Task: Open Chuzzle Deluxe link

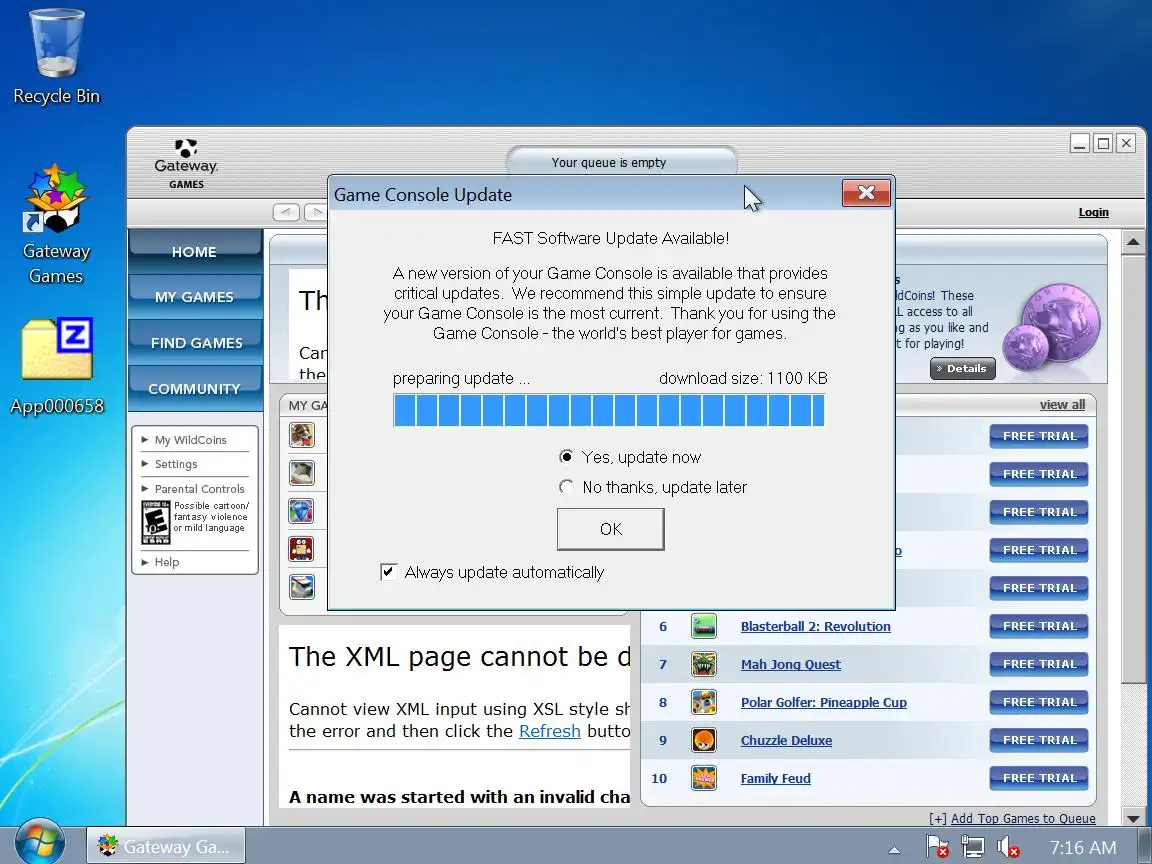Action: tap(786, 741)
